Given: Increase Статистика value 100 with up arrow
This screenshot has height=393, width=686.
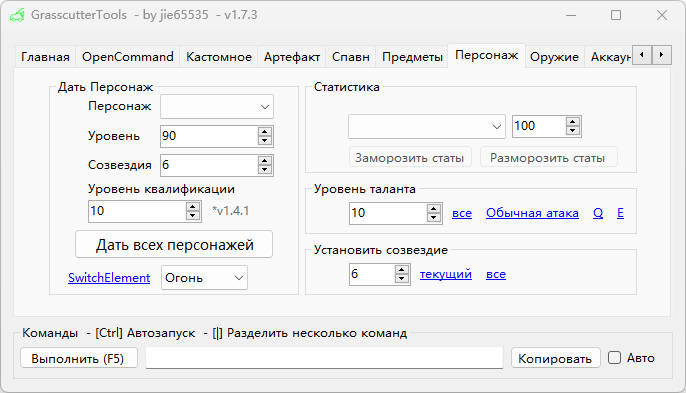Looking at the screenshot, I should pyautogui.click(x=572, y=122).
